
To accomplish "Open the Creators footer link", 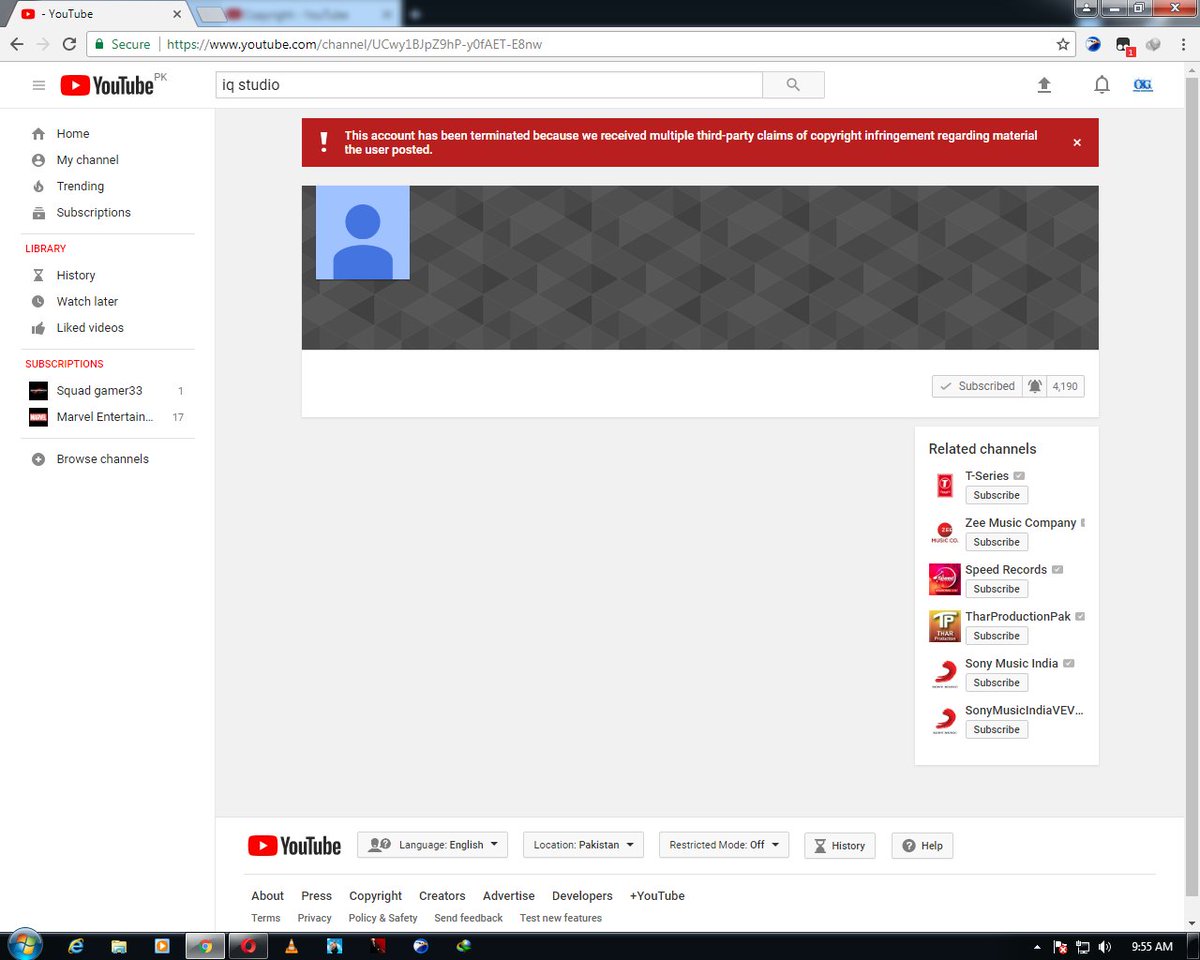I will point(442,896).
